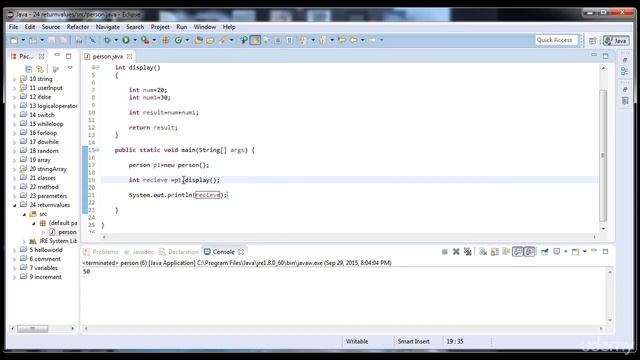Click the Writable status bar entry
640x360 pixels.
point(357,342)
